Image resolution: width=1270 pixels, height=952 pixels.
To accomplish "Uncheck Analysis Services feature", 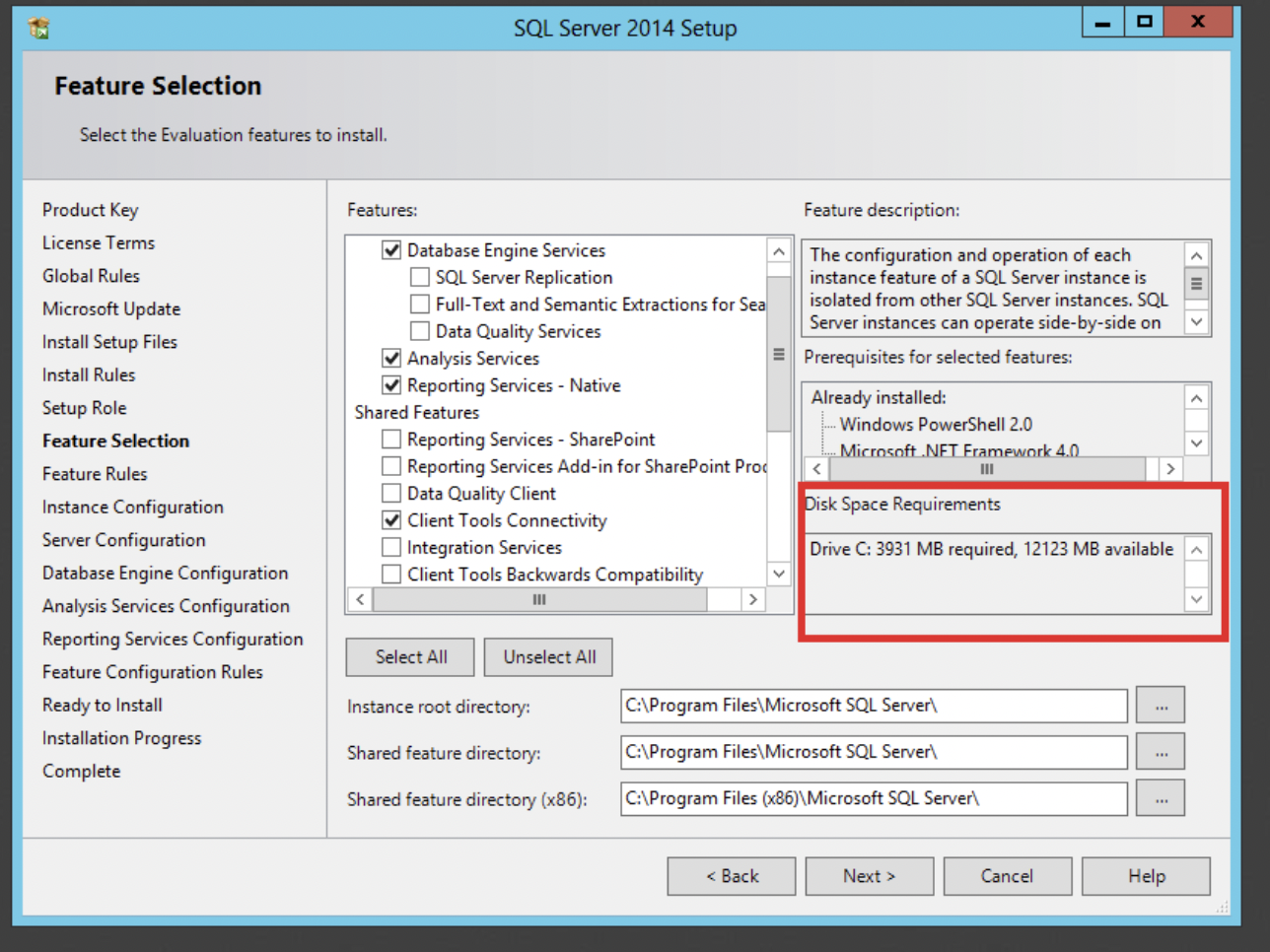I will (391, 359).
